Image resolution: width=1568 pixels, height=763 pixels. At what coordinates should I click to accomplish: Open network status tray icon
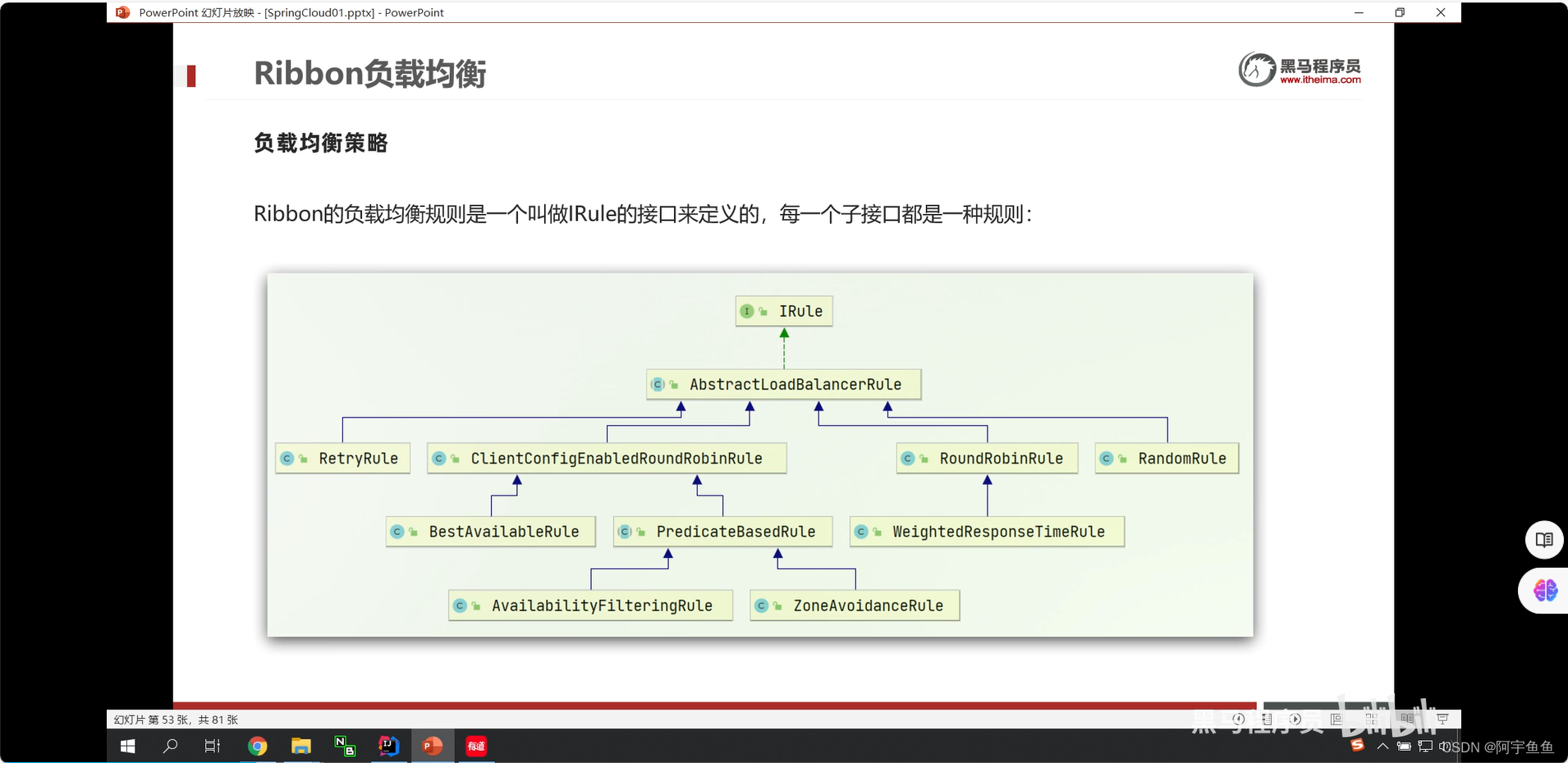pos(1425,746)
